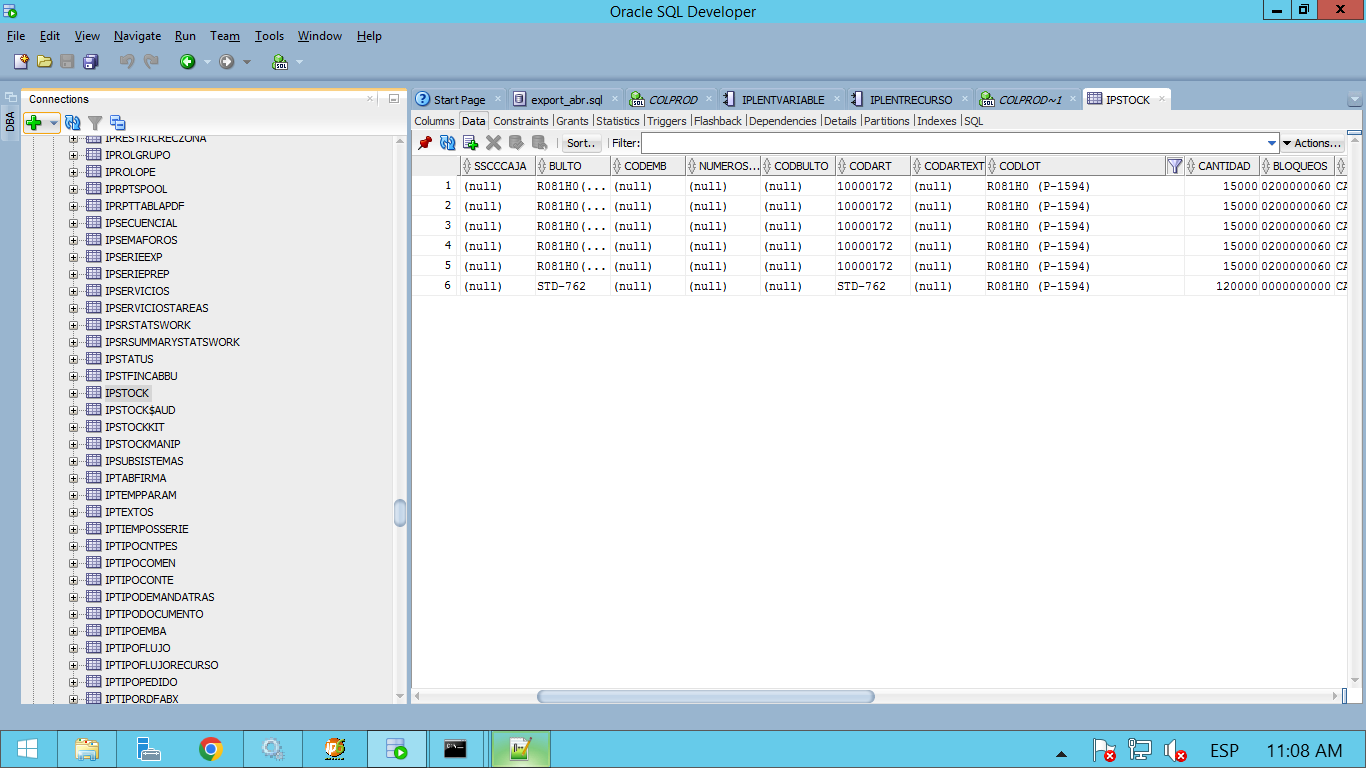Image resolution: width=1366 pixels, height=768 pixels.
Task: Expand the IPSTATUS table node
Action: [73, 359]
